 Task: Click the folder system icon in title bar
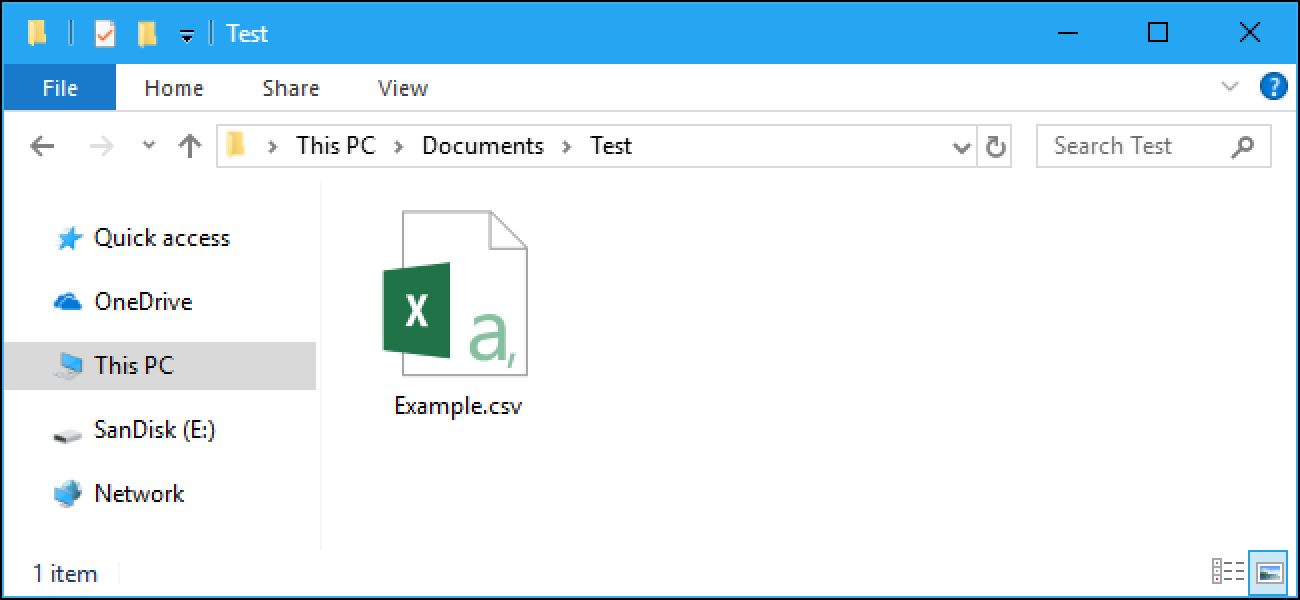tap(38, 33)
